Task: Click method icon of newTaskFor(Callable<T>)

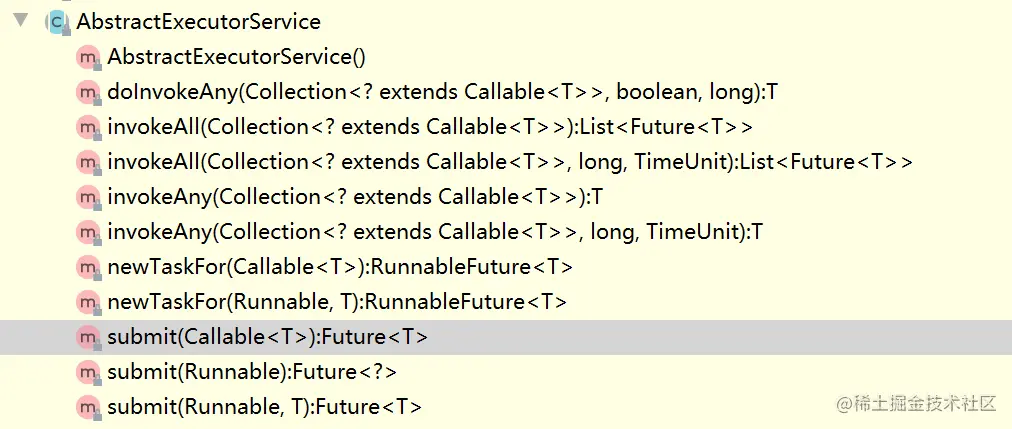Action: point(88,266)
